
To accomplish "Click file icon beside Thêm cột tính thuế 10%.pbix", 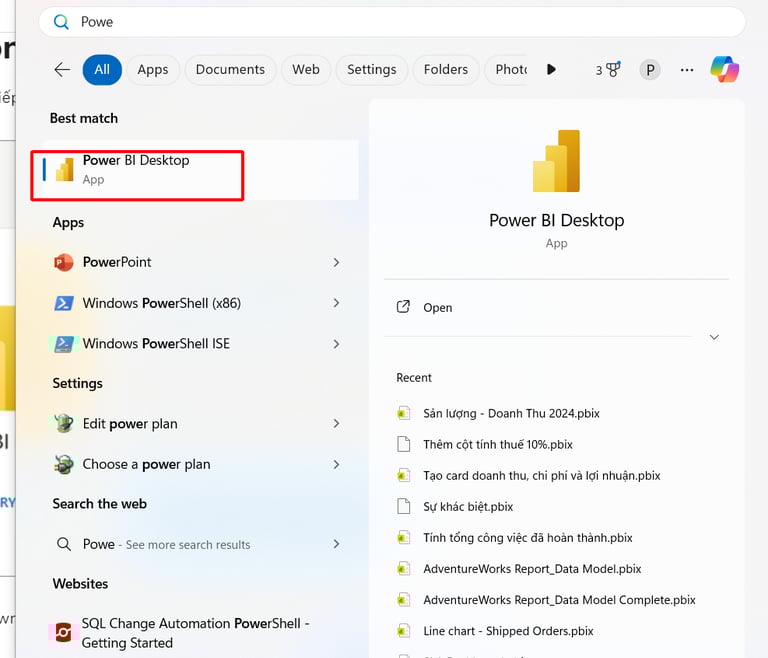I will click(x=404, y=444).
